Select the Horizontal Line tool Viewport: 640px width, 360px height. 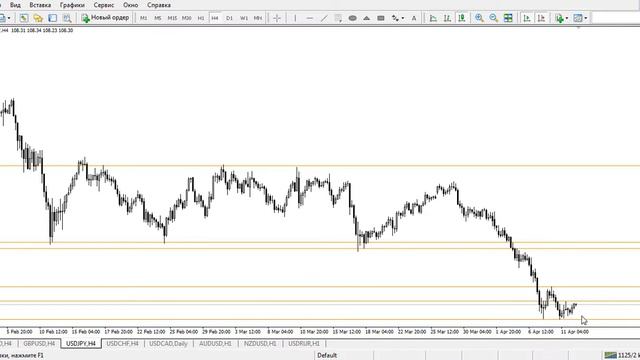pos(309,18)
